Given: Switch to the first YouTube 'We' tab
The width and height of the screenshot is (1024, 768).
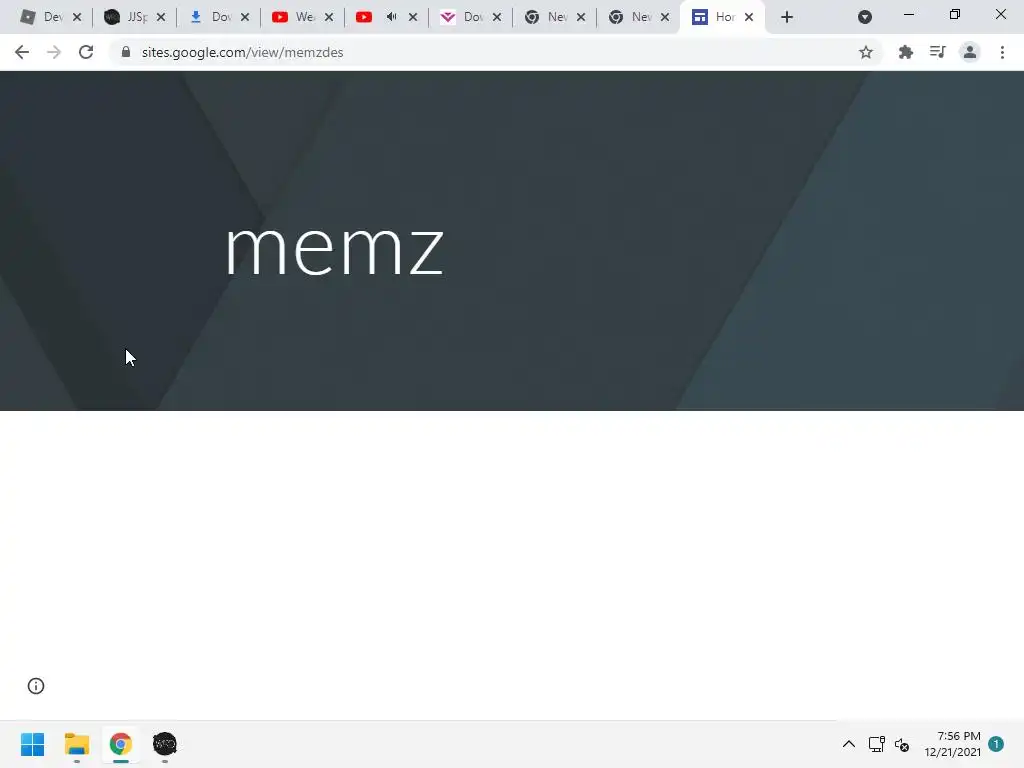Looking at the screenshot, I should [295, 17].
